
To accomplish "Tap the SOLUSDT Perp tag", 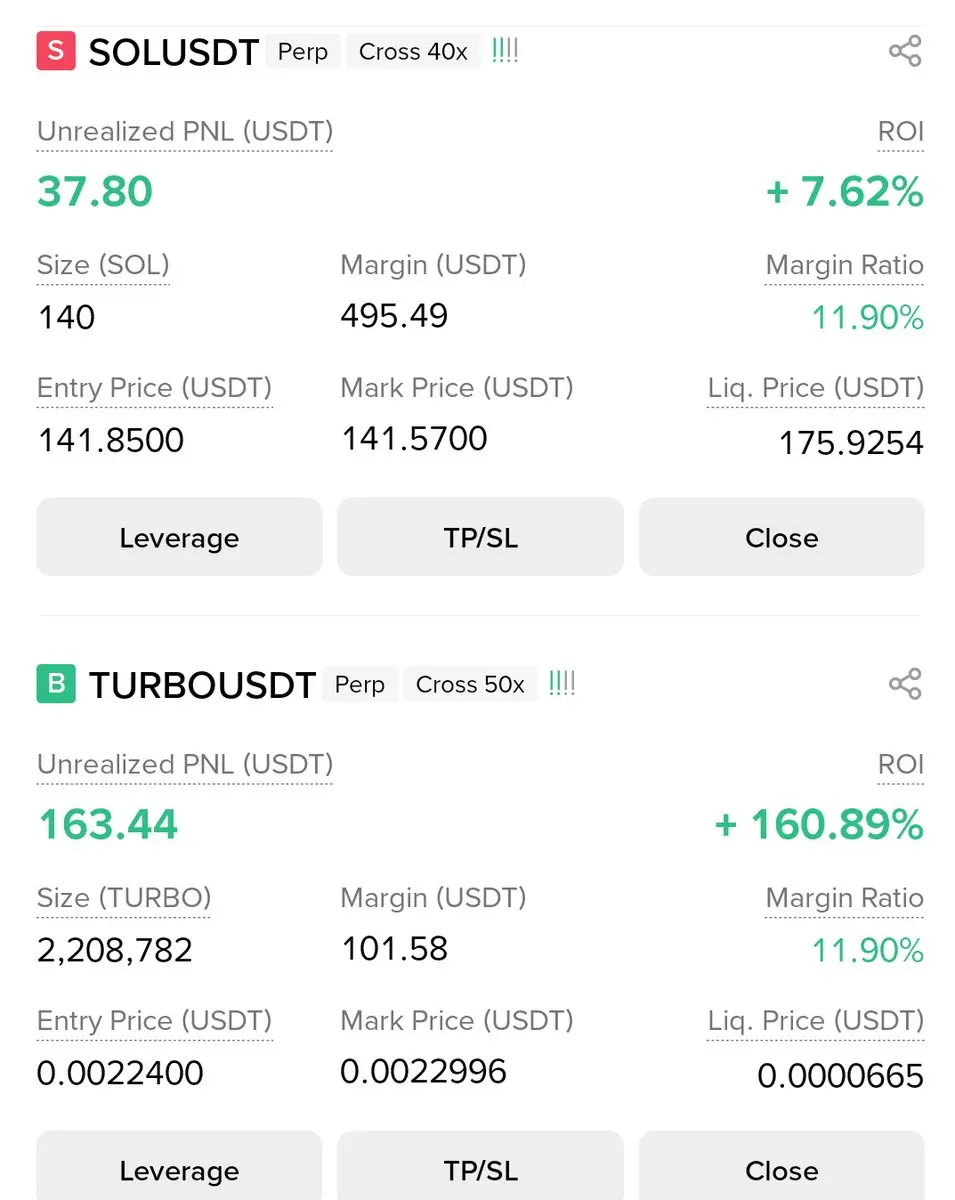I will 303,51.
